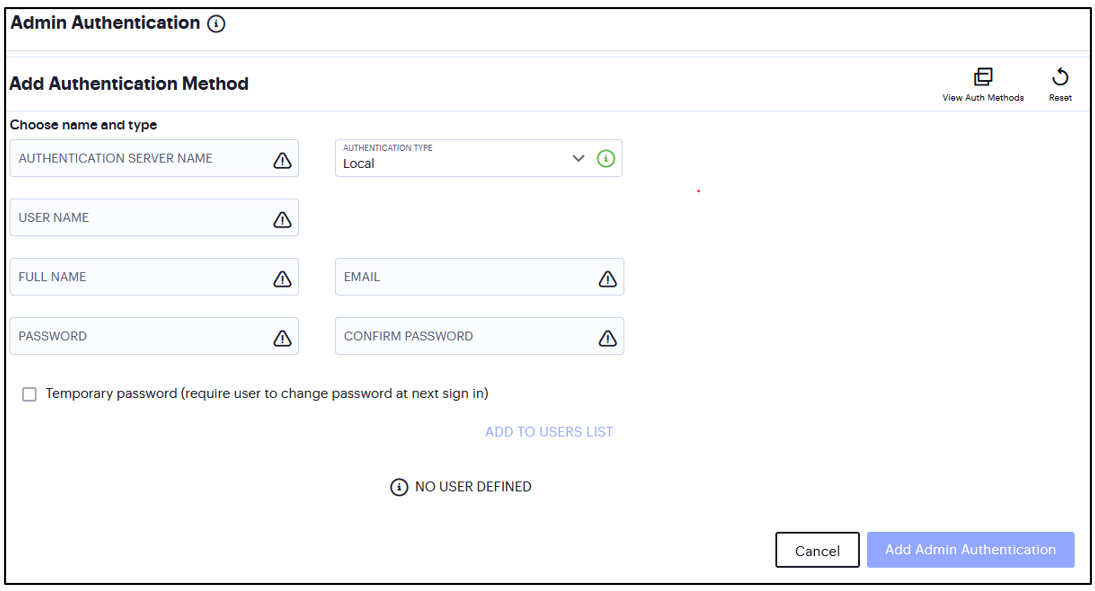Image resolution: width=1095 pixels, height=591 pixels.
Task: Click the warning icon in Password field
Action: pyautogui.click(x=281, y=336)
